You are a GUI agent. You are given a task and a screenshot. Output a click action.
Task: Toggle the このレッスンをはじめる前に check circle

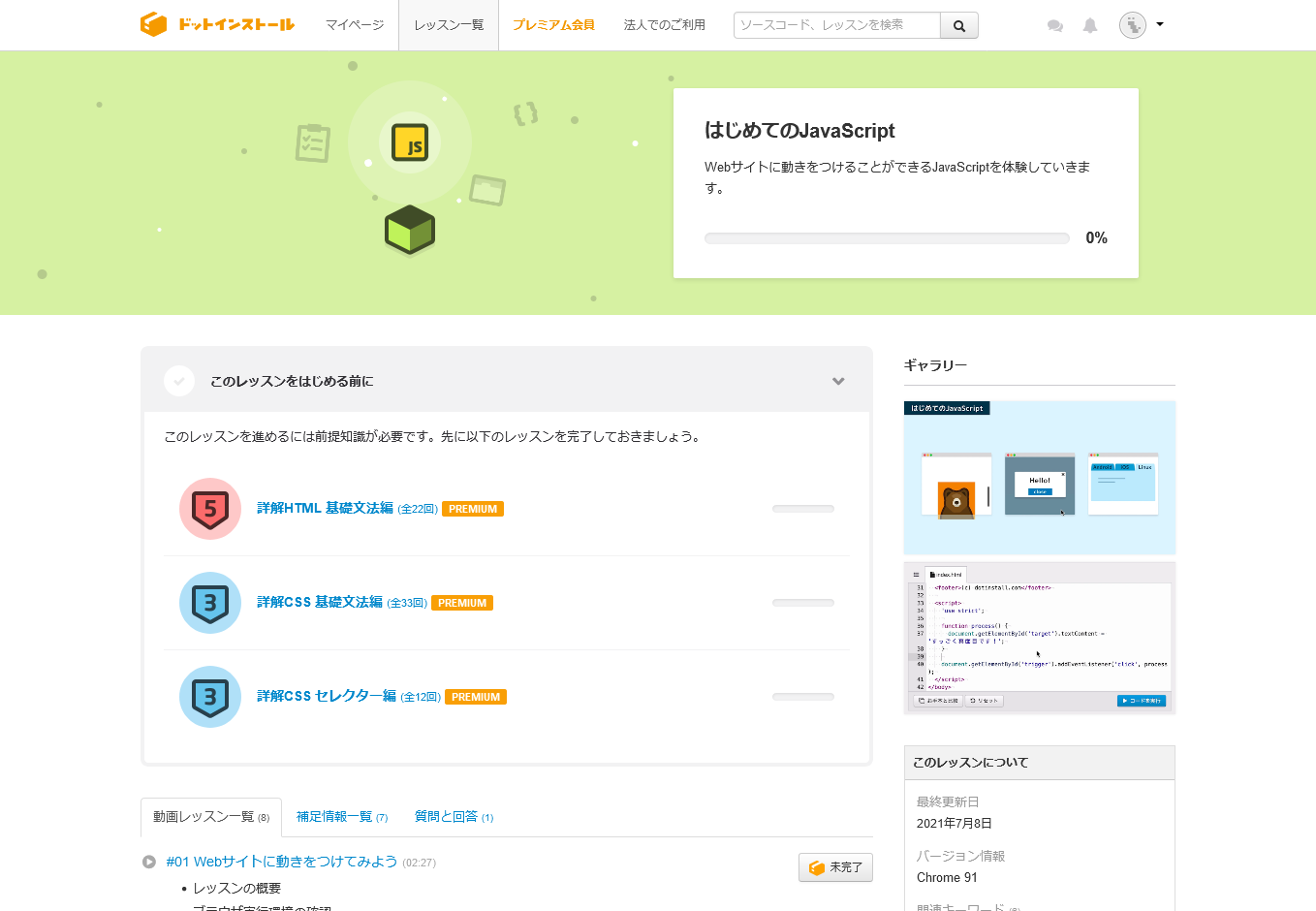click(179, 381)
